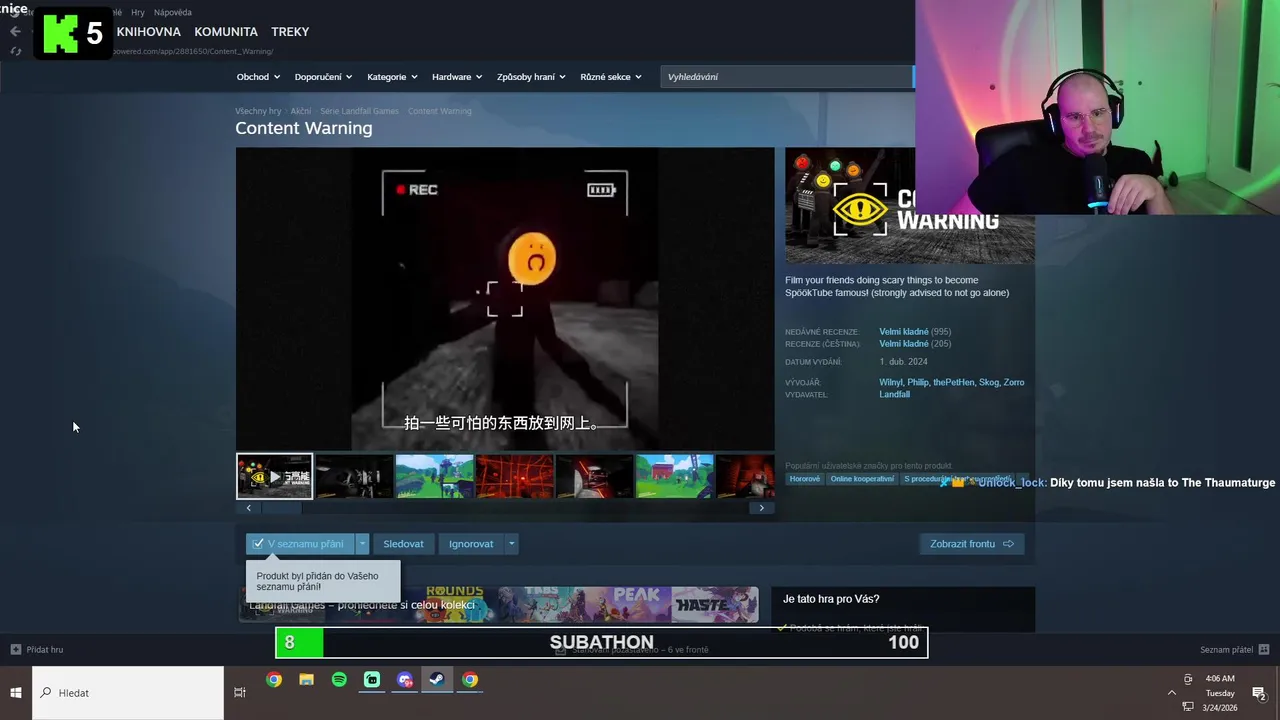
Task: Open the Všechny hry breadcrumb link
Action: coord(258,111)
